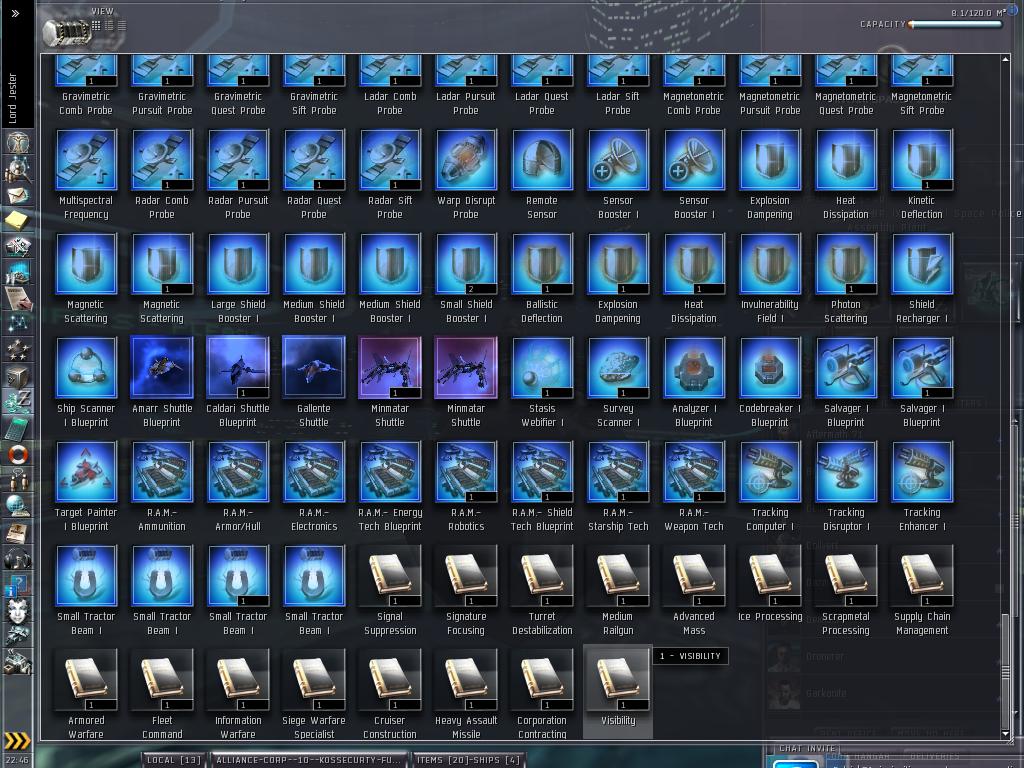Viewport: 1024px width, 768px height.
Task: Switch inventory to details view
Action: pos(109,25)
